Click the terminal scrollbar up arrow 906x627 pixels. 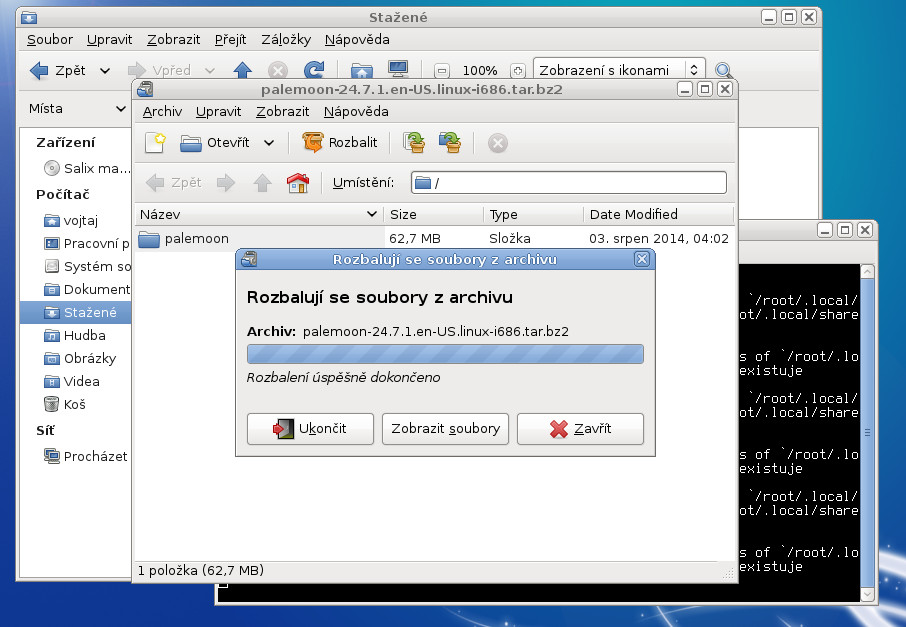pos(867,271)
